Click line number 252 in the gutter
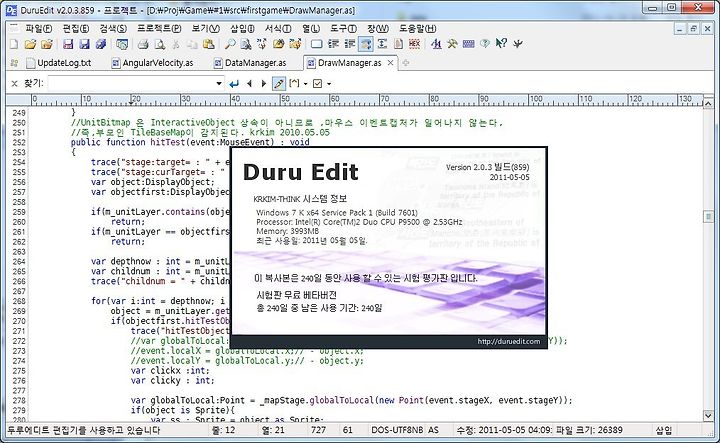The image size is (720, 443). (x=19, y=142)
